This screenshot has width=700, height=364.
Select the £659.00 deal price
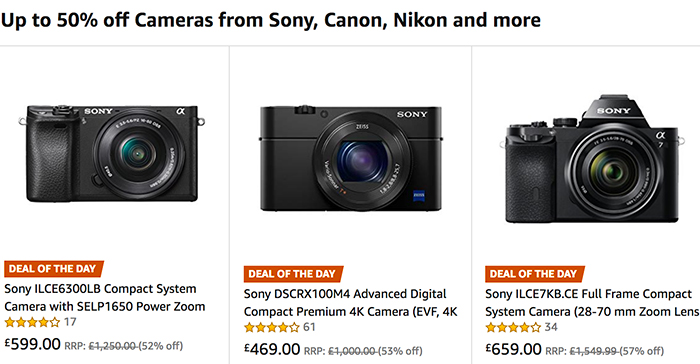coord(513,349)
